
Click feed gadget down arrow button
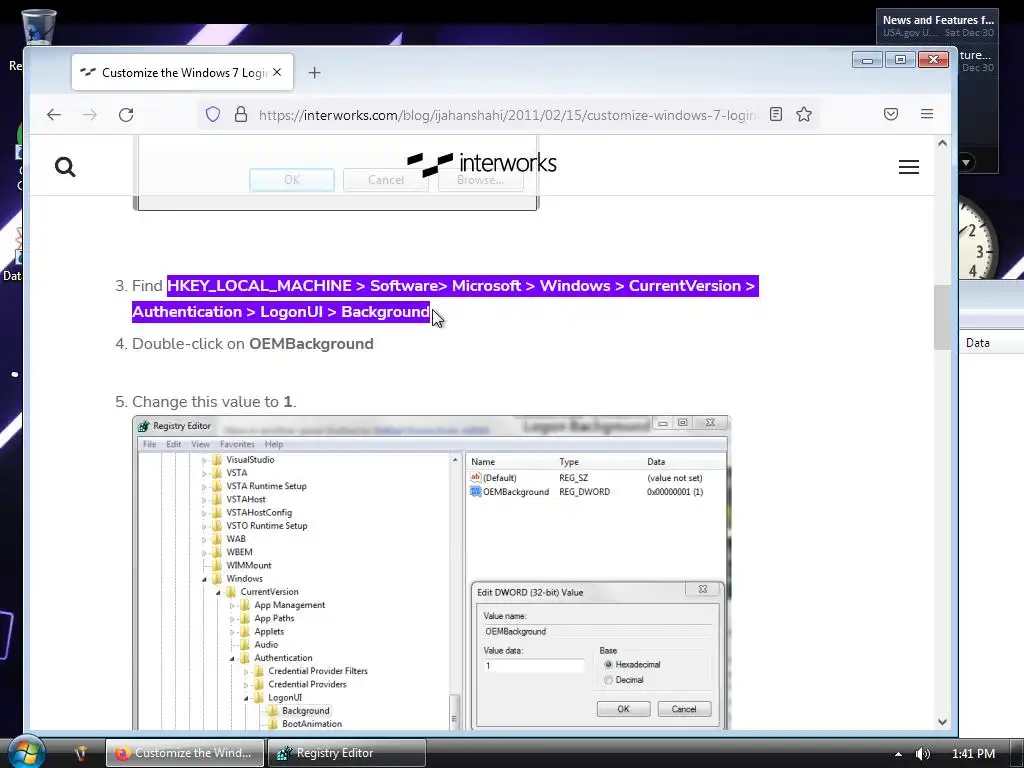pyautogui.click(x=967, y=161)
